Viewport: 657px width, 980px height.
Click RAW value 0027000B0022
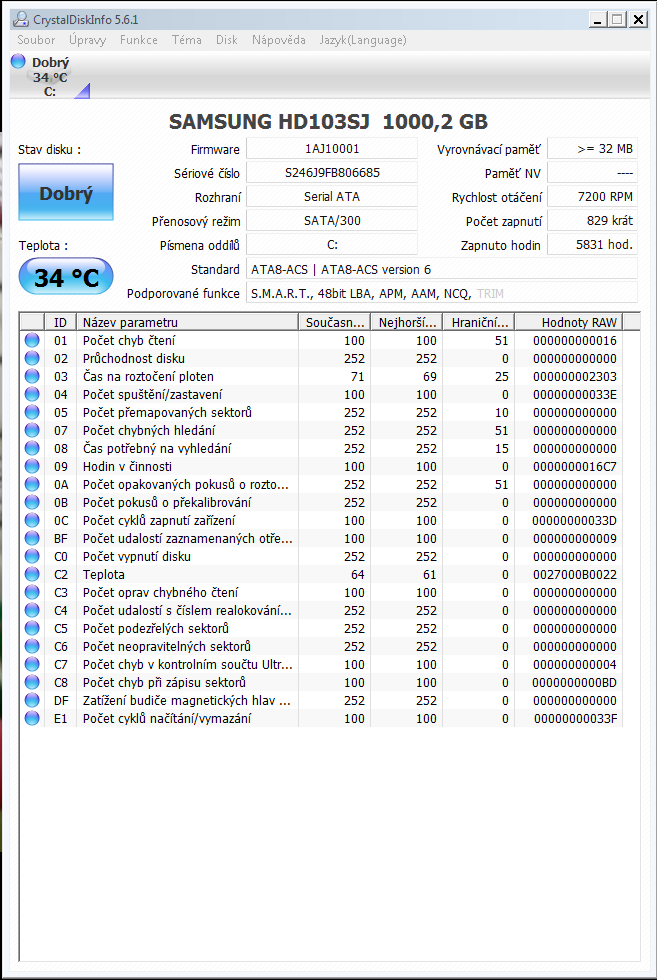click(x=574, y=574)
